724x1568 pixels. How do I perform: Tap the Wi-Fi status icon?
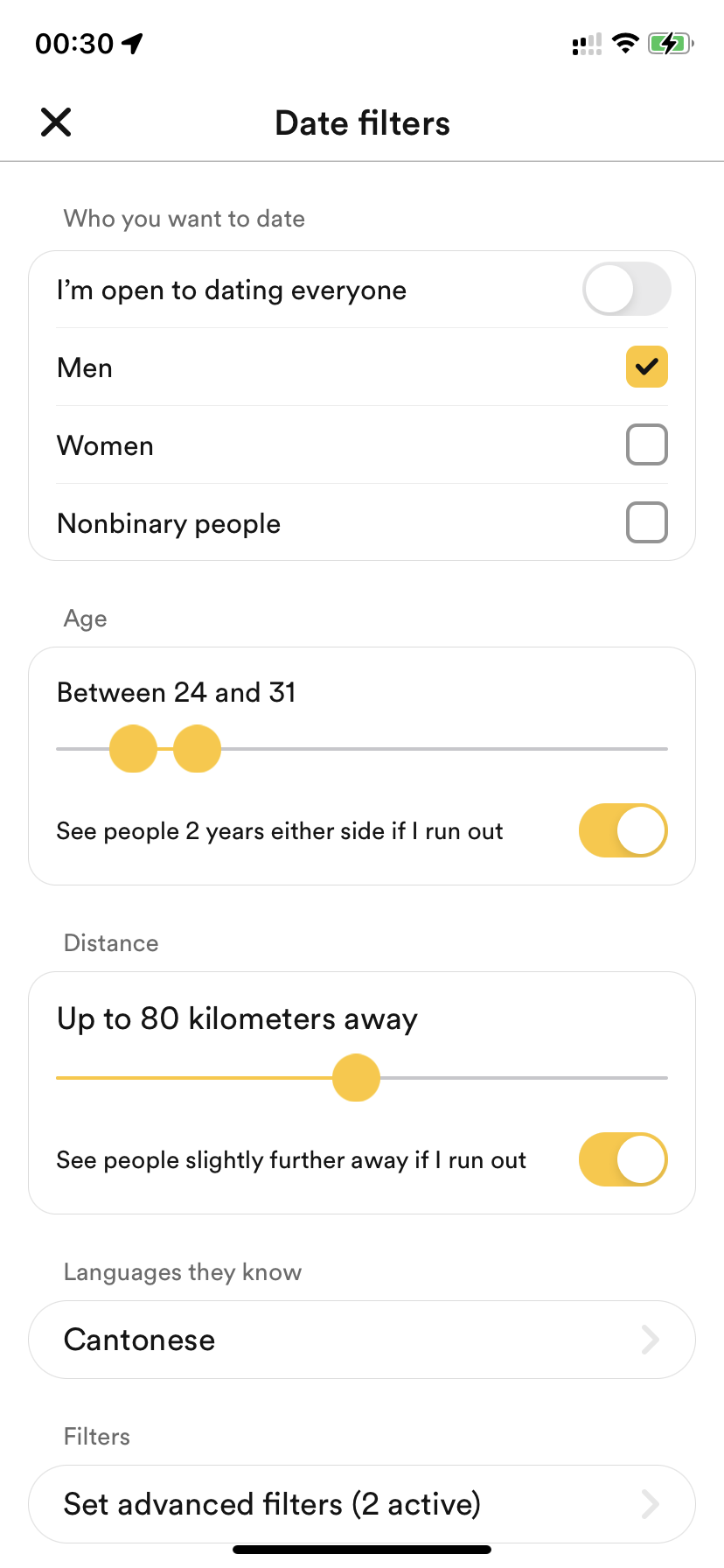(x=624, y=43)
